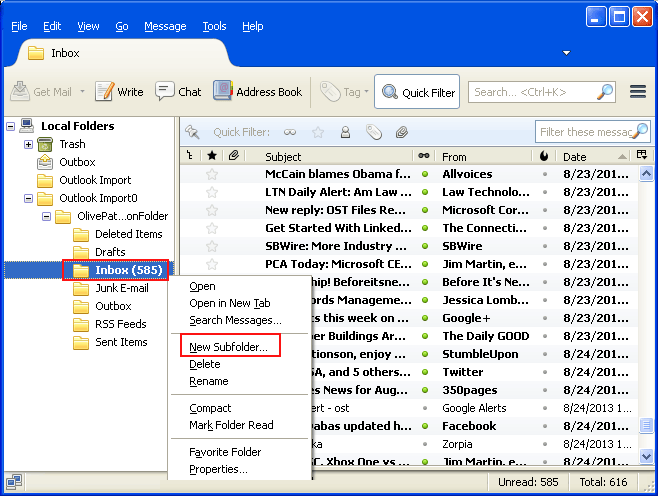This screenshot has width=658, height=496.
Task: Toggle read status dot of Facebook message
Action: click(x=425, y=426)
